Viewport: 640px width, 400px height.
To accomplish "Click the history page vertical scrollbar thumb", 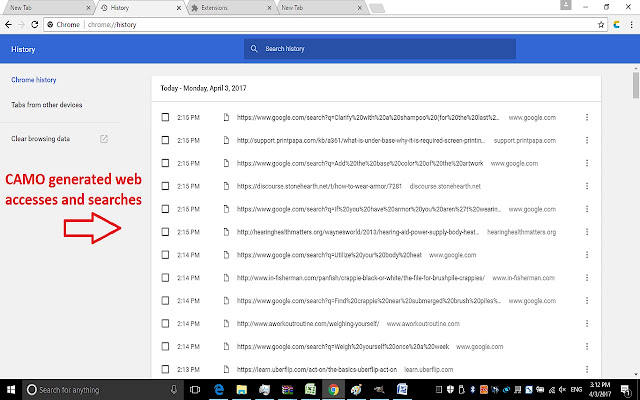I will tap(636, 85).
